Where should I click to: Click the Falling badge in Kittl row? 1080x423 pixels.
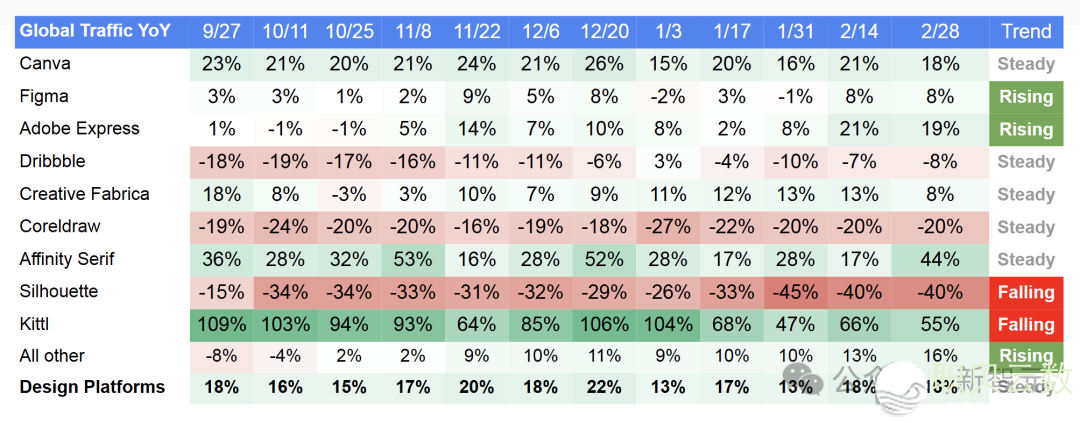1026,325
